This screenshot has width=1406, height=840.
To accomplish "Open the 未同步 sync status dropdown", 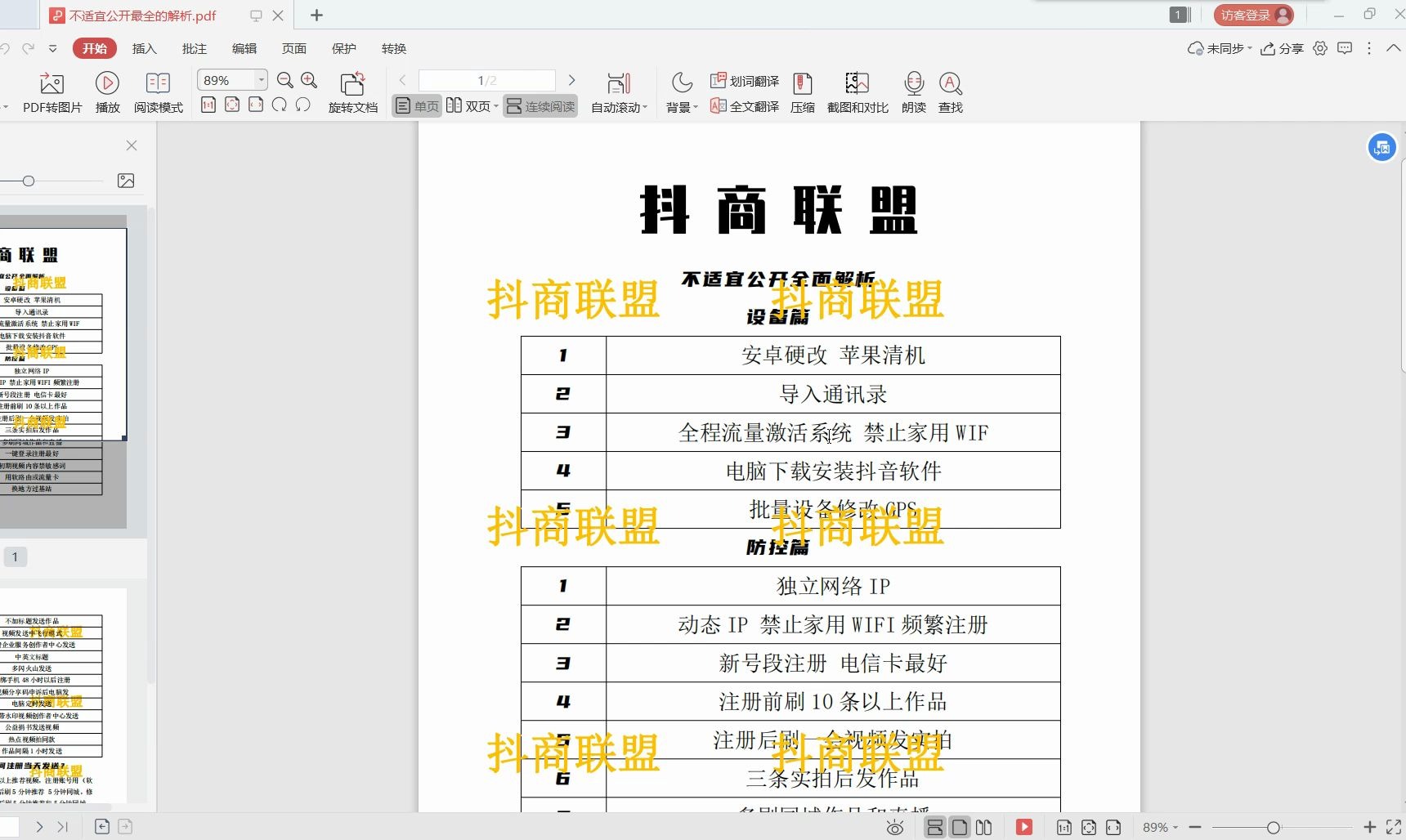I will click(1220, 48).
